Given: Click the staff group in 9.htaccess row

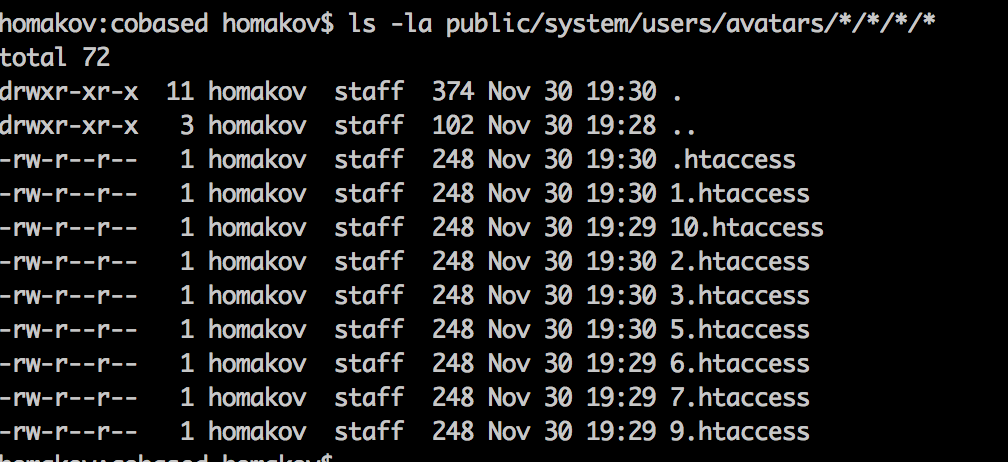Looking at the screenshot, I should click(369, 431).
